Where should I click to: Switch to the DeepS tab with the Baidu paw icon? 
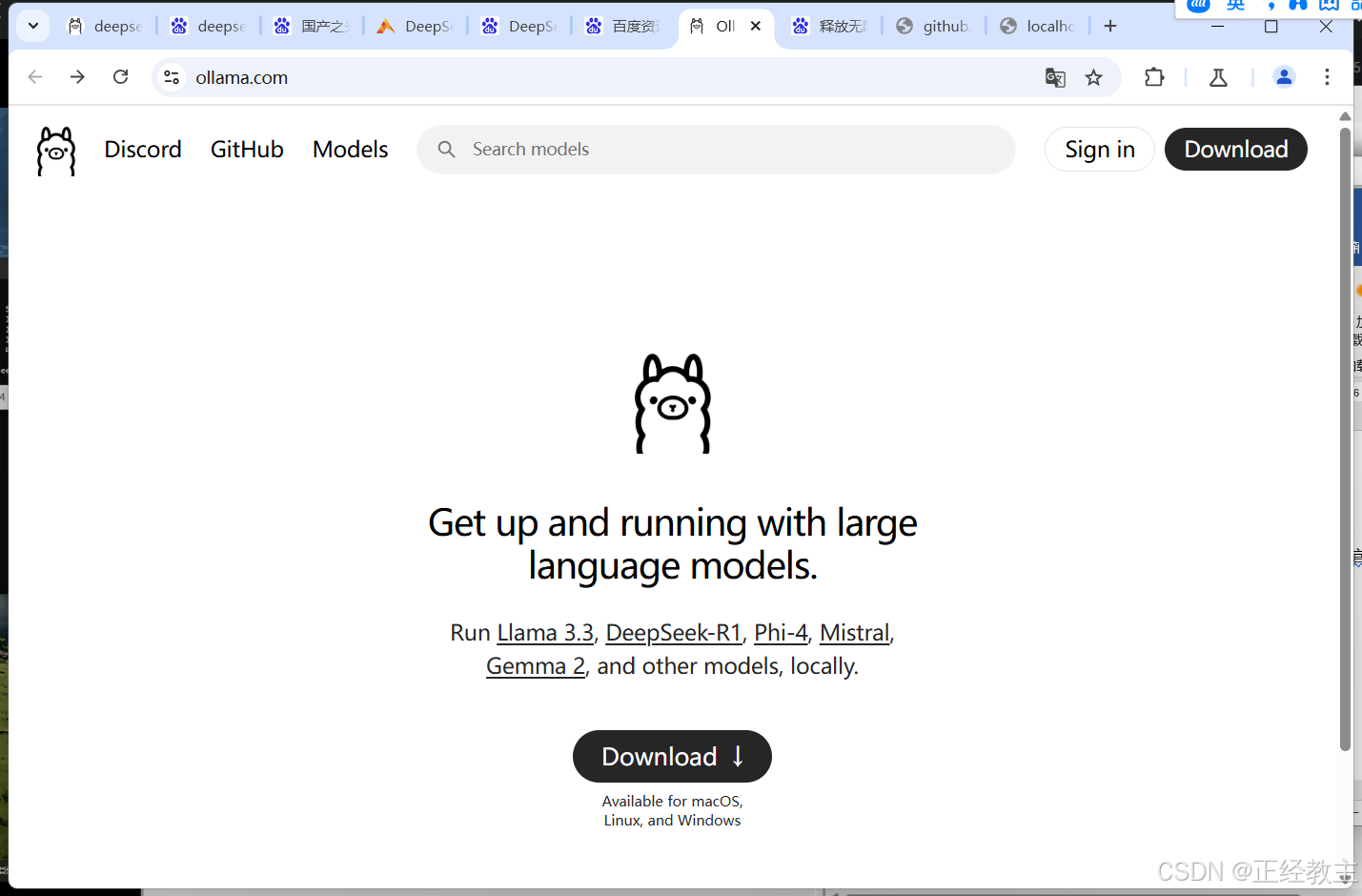(x=519, y=26)
